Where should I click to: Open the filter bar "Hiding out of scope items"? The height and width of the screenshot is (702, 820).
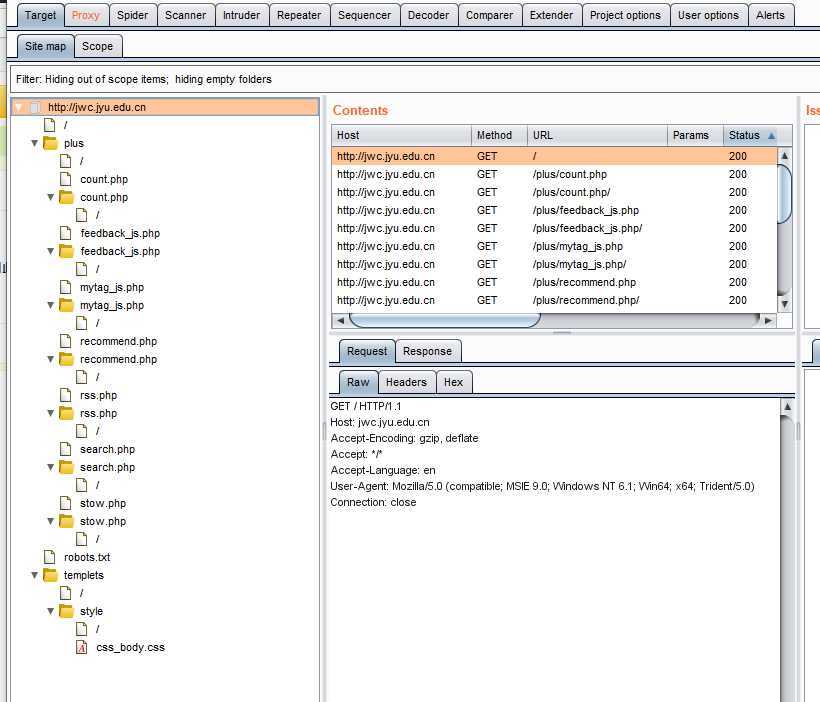(x=415, y=79)
